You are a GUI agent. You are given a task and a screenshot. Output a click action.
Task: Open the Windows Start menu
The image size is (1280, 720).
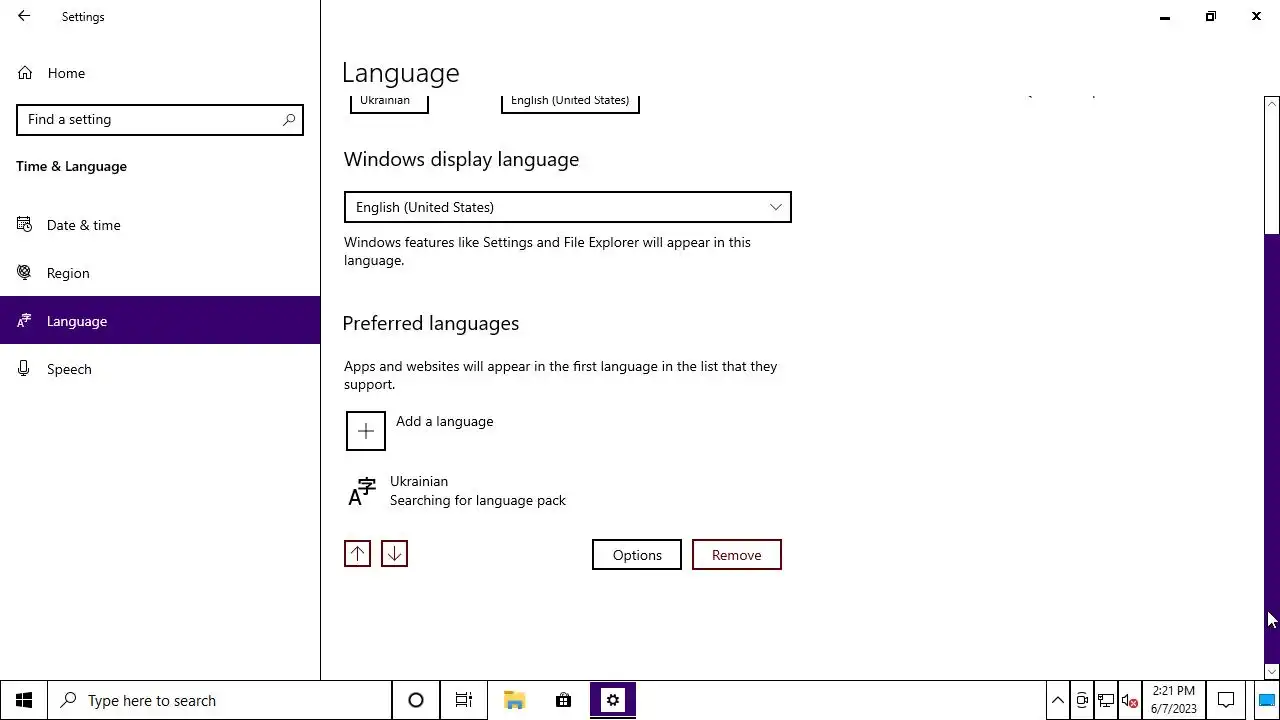click(24, 700)
